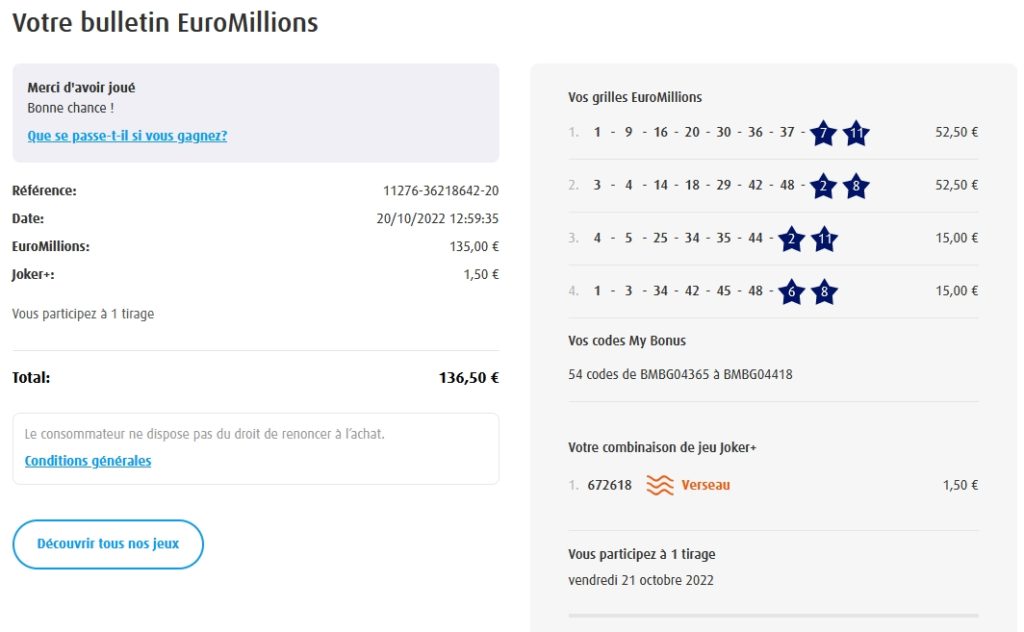Click the Joker+ combination 672618

(609, 486)
